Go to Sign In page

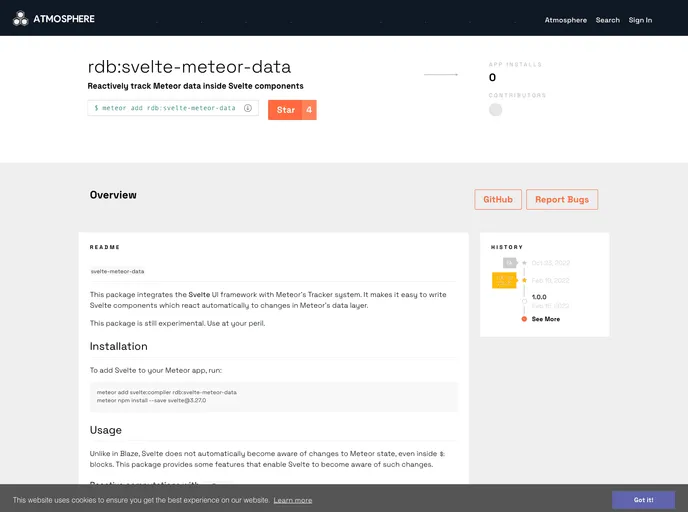(640, 20)
